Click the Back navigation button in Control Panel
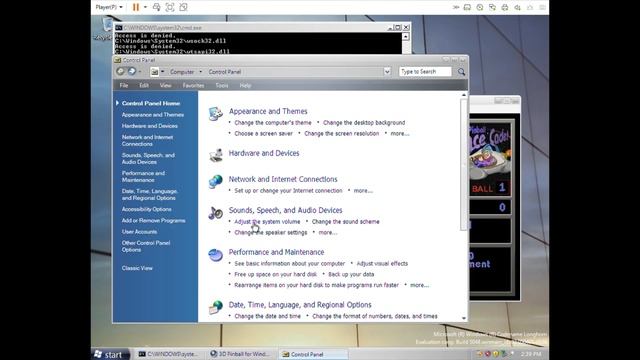The image size is (640, 360). tap(120, 71)
